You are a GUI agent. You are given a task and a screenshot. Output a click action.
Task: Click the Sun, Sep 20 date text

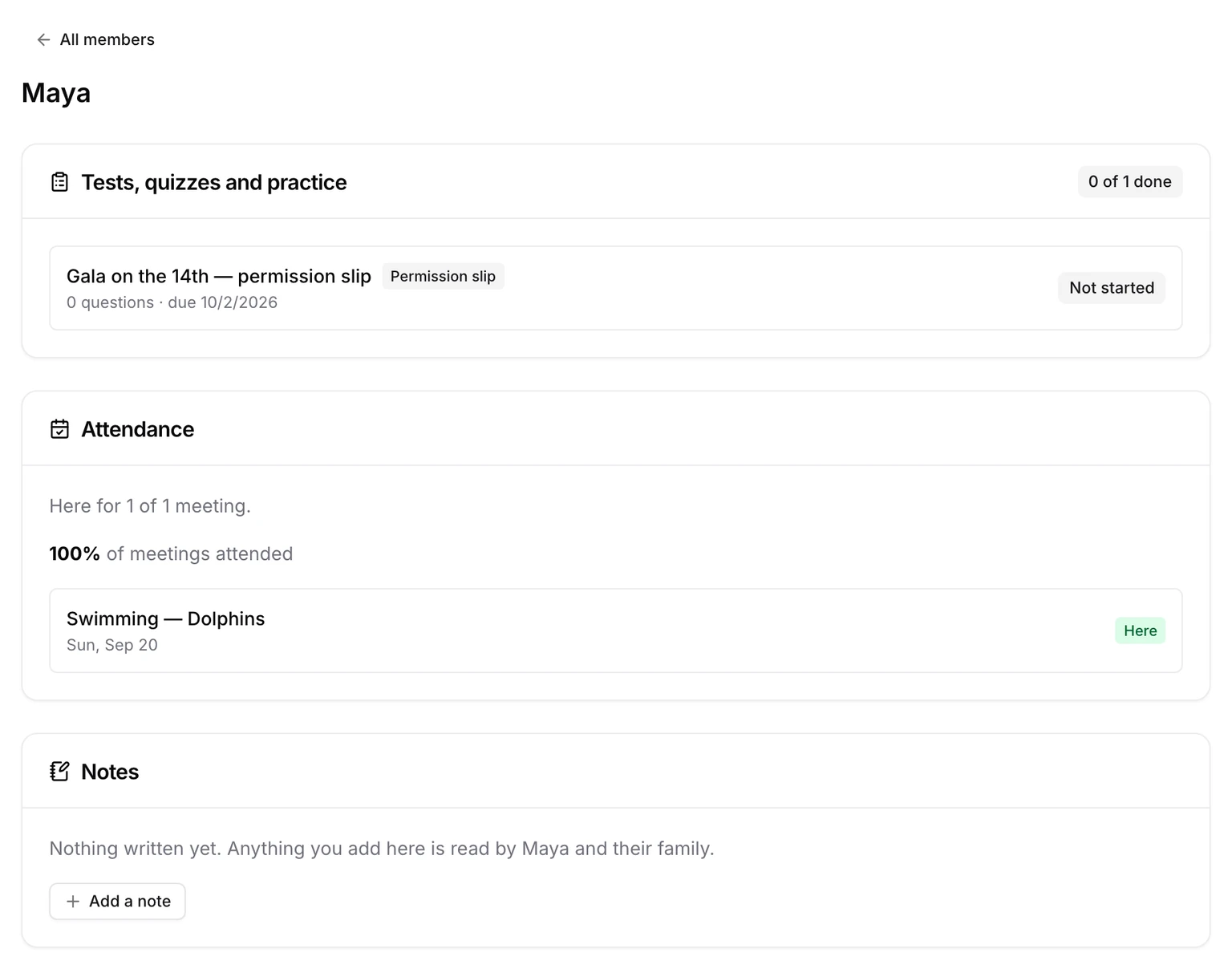(112, 645)
